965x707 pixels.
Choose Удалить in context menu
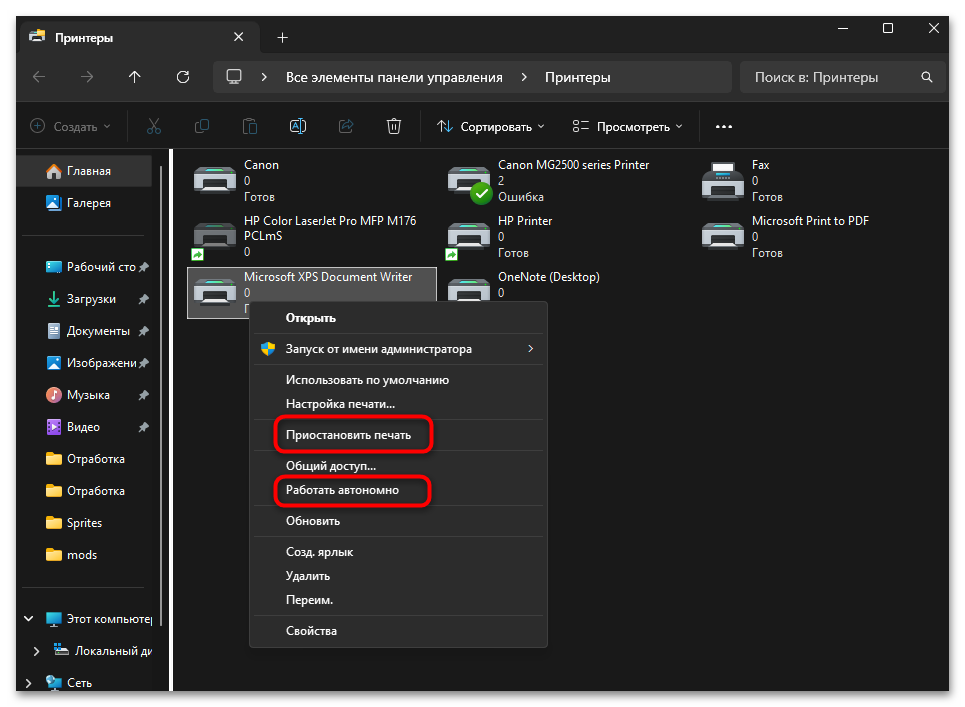398,576
